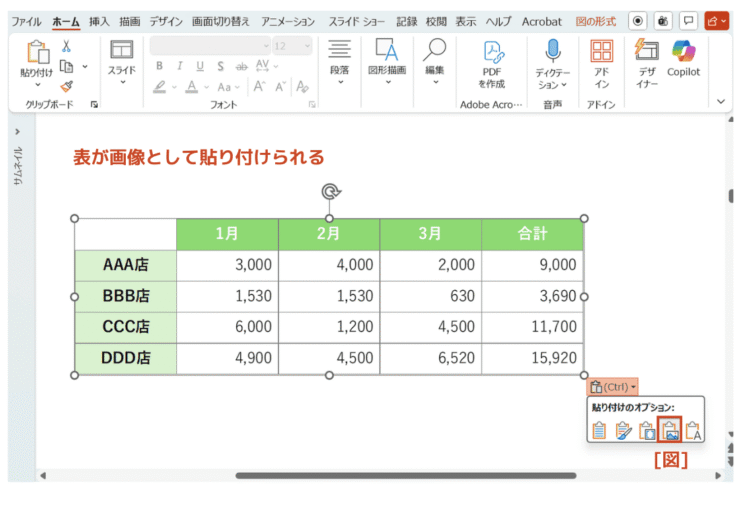Click the rotation handle above table image

click(x=331, y=192)
